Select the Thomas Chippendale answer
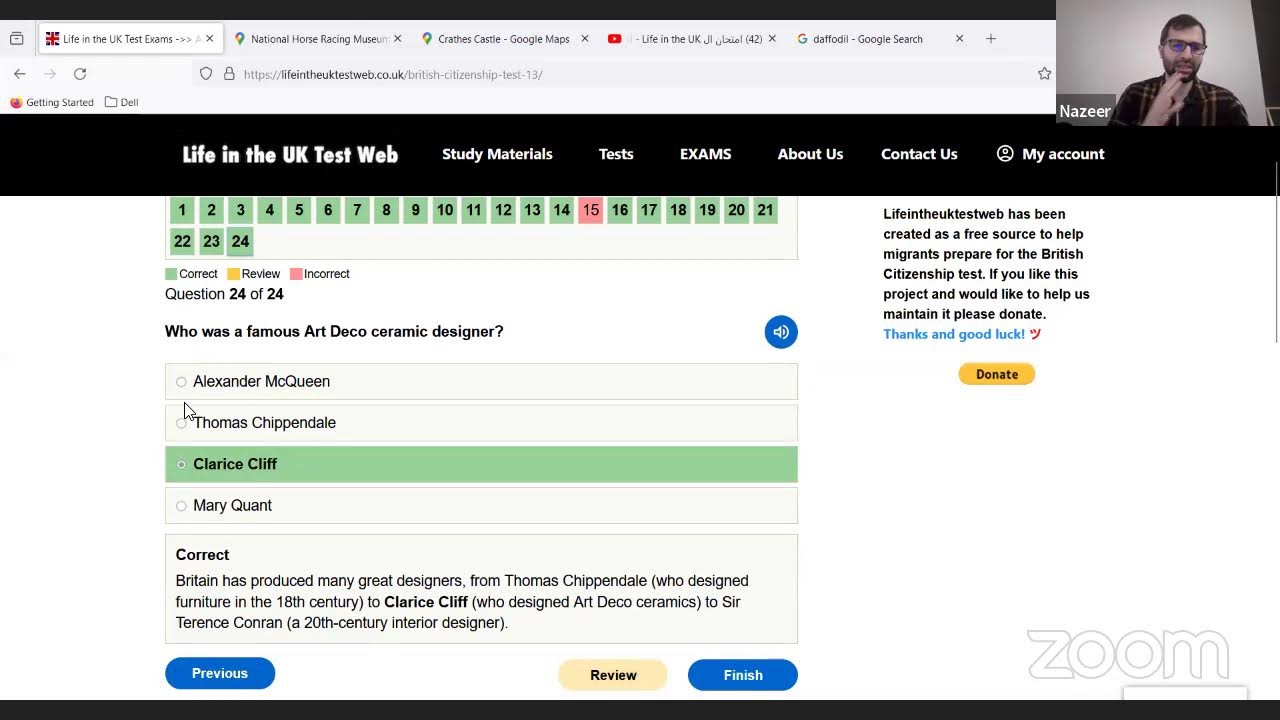 pos(481,423)
